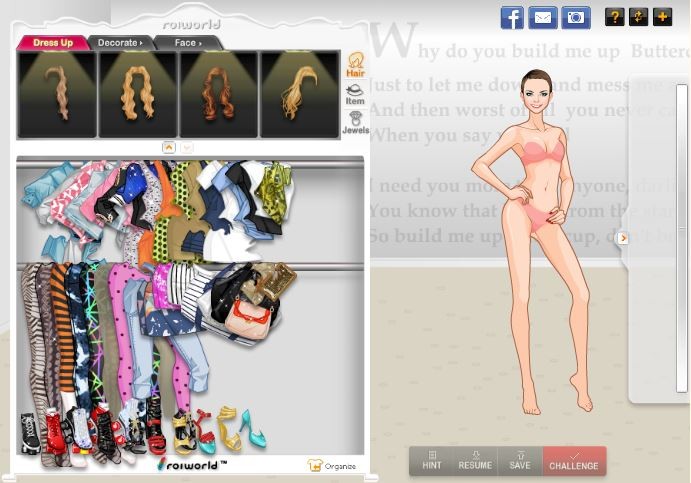Screen dimensions: 691x483
Task: Start the red CHALLENGE button
Action: [x=574, y=460]
